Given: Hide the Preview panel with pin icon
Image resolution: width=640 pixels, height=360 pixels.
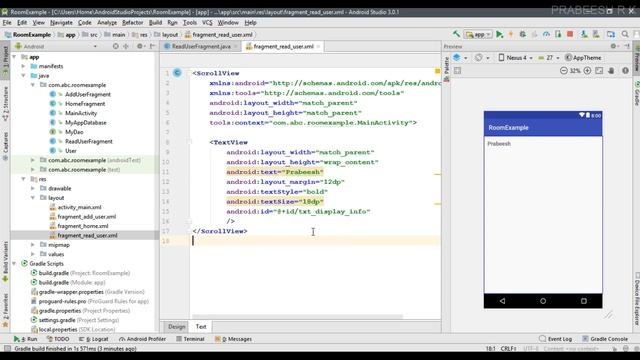Looking at the screenshot, I should pos(627,47).
